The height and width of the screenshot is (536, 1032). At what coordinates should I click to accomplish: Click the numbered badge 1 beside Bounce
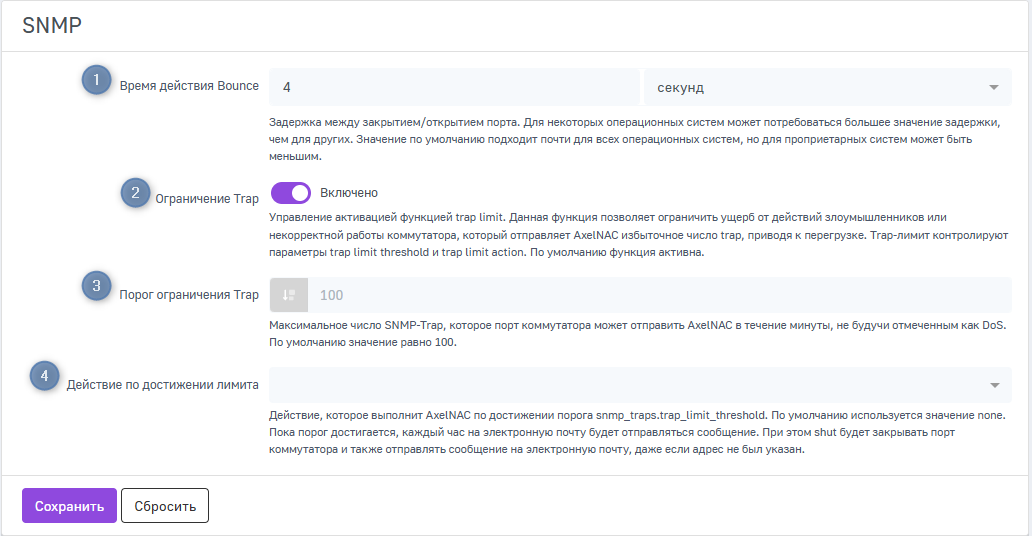coord(96,80)
